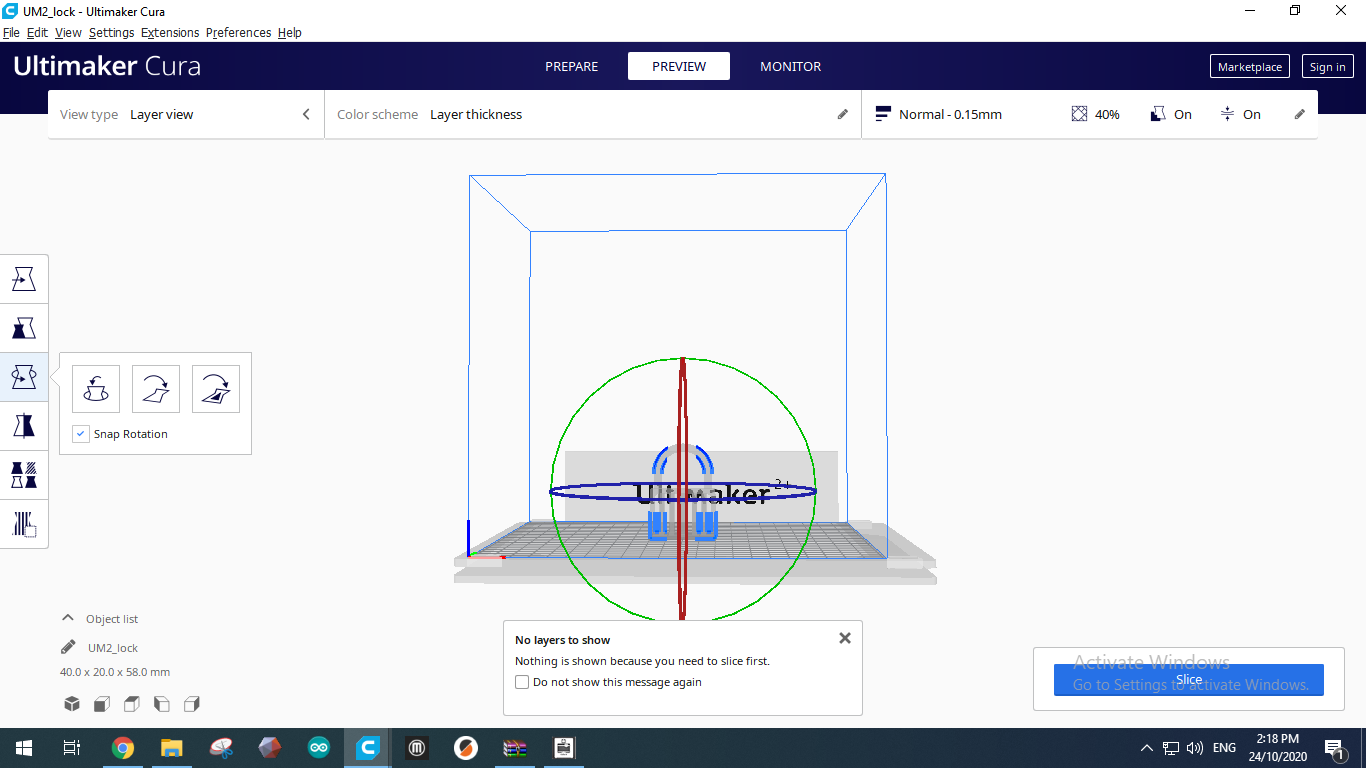This screenshot has height=768, width=1366.
Task: Switch camera to top view cube
Action: tap(132, 704)
